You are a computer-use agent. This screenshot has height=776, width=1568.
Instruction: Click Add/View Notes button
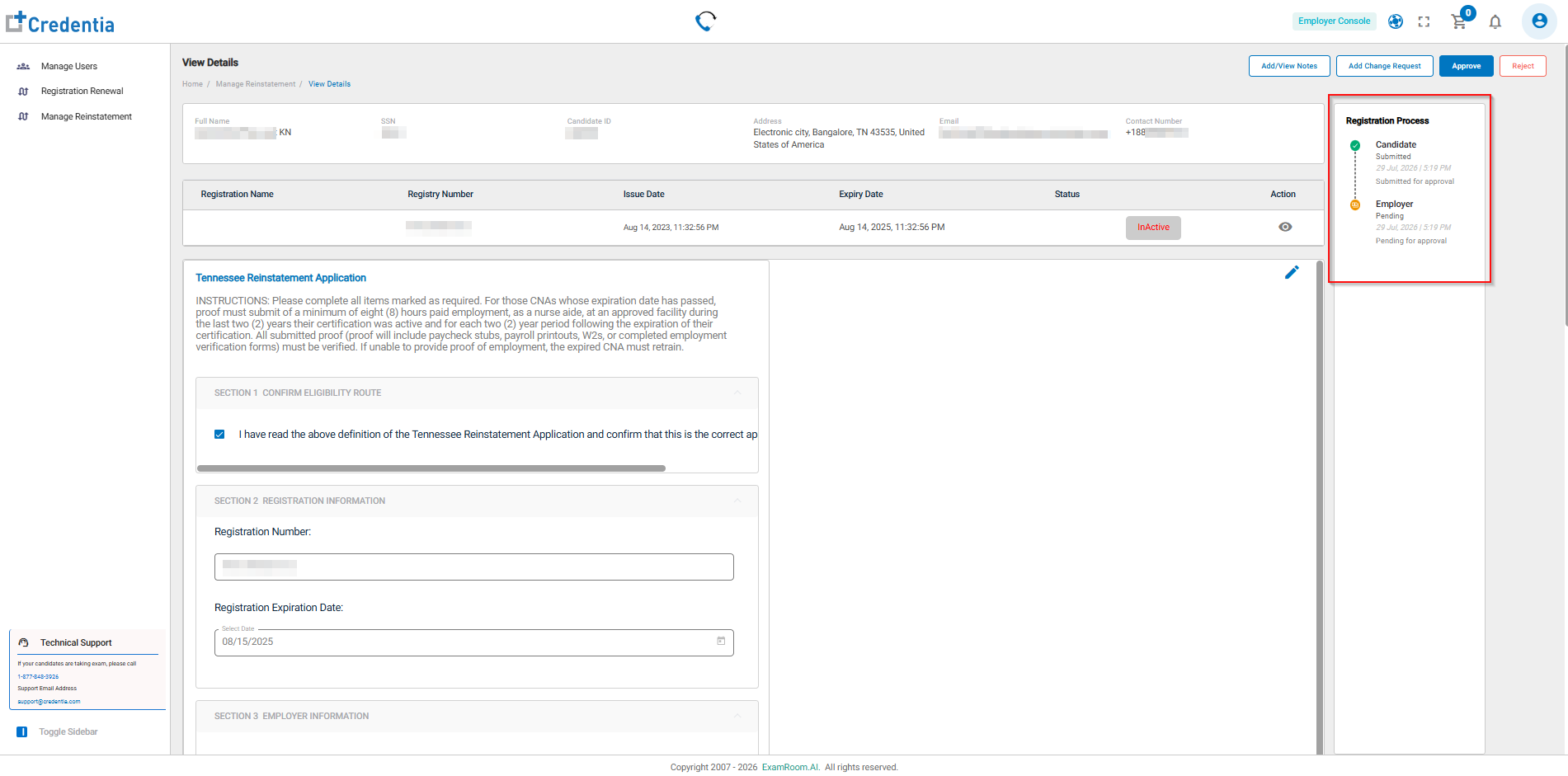pos(1289,66)
